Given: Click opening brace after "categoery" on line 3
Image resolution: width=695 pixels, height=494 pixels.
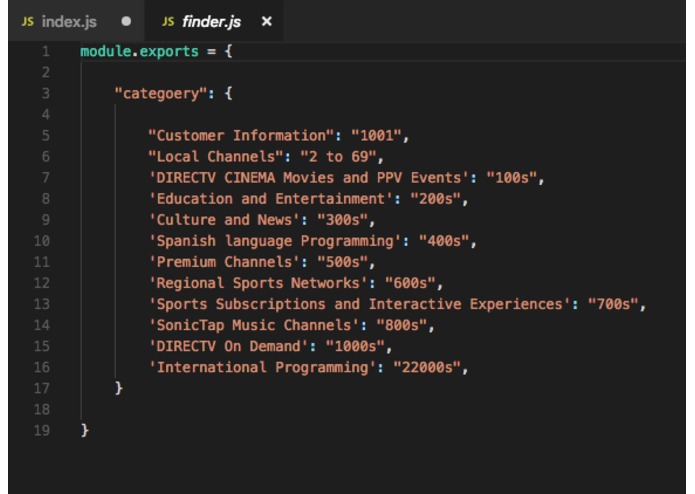Looking at the screenshot, I should tap(228, 93).
